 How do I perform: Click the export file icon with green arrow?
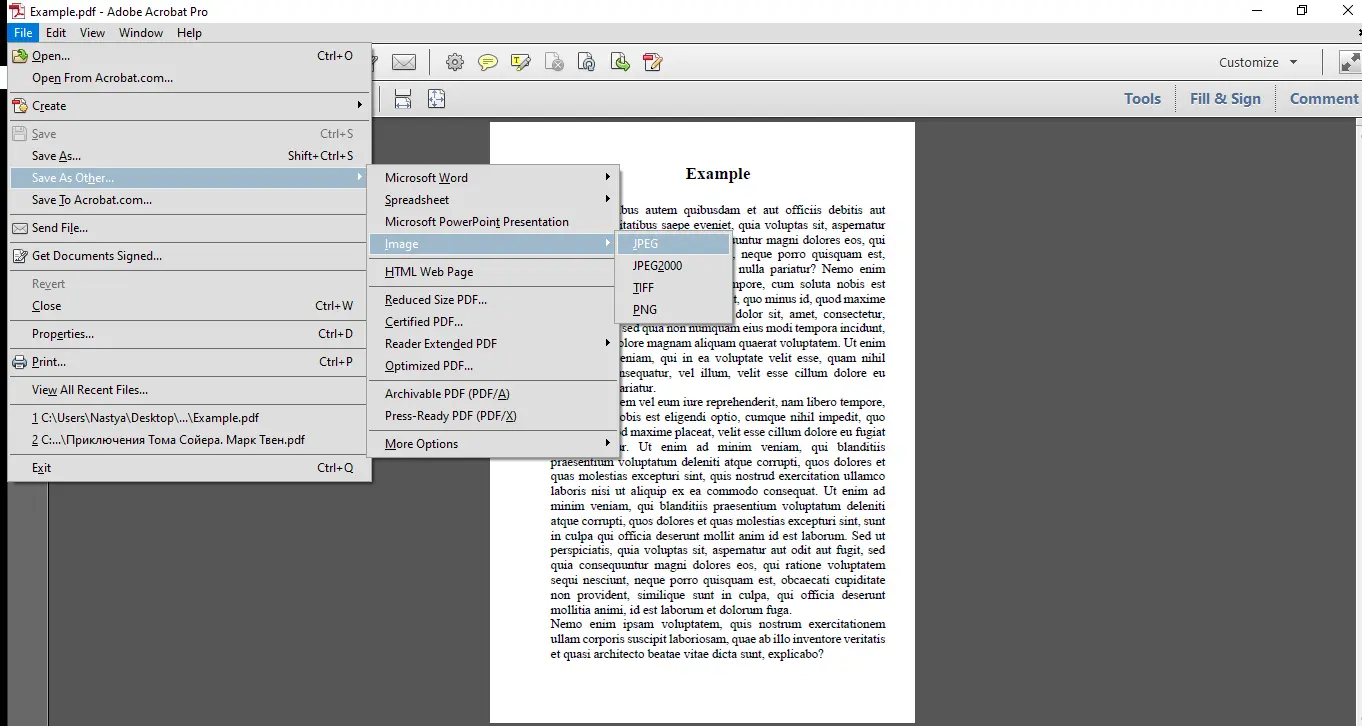[620, 62]
